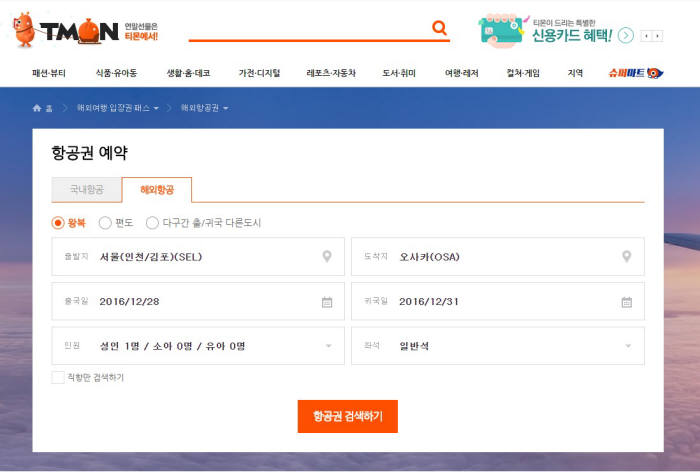Image resolution: width=700 pixels, height=472 pixels.
Task: Open the 생활·홈·데코 menu
Action: pos(188,73)
